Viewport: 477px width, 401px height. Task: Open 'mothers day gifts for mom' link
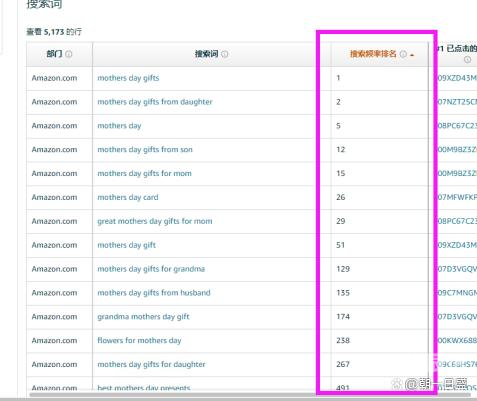[144, 174]
